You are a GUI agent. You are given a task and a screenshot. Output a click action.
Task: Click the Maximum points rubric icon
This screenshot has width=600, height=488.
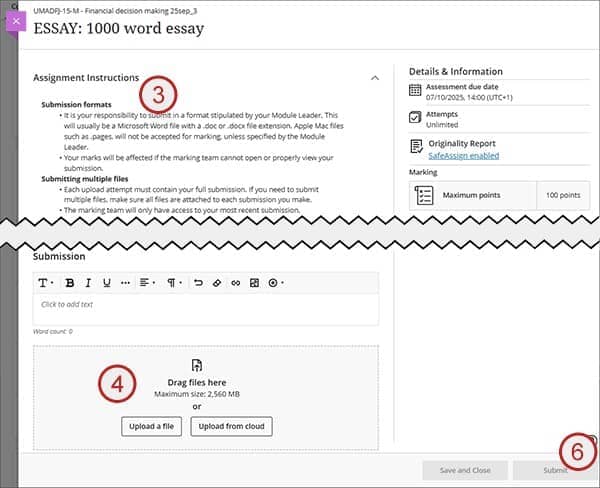point(424,195)
